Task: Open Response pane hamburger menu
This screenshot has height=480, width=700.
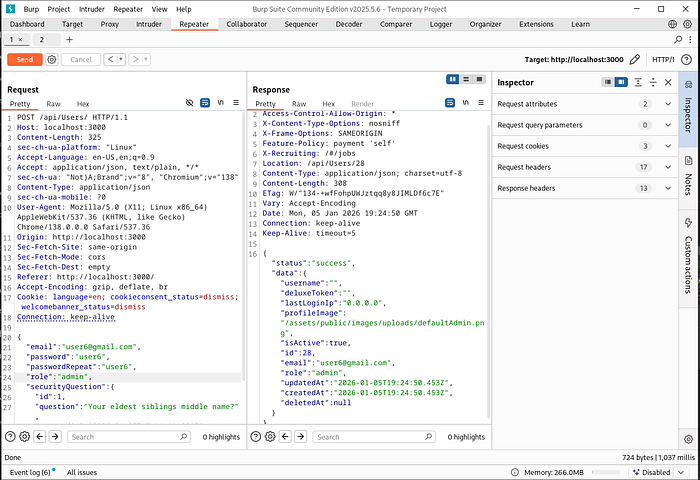Action: click(x=481, y=103)
